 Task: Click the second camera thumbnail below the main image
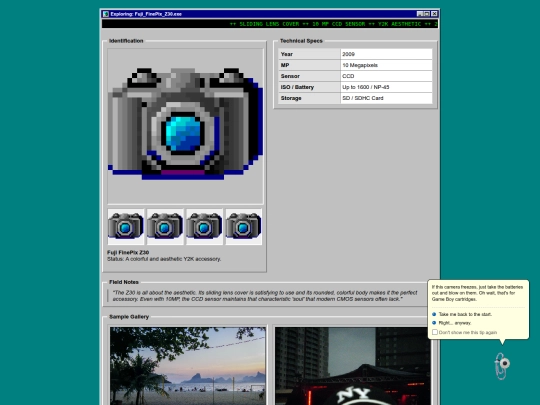pos(165,227)
